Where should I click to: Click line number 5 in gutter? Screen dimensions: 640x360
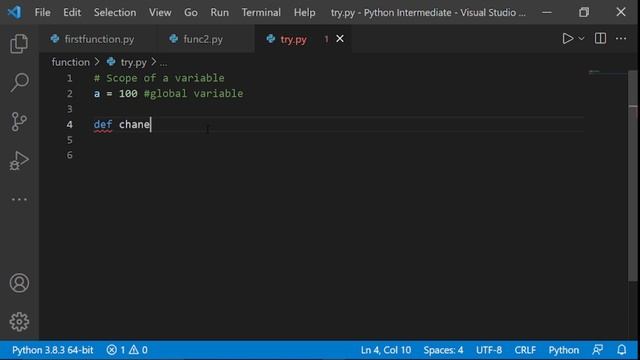click(69, 140)
